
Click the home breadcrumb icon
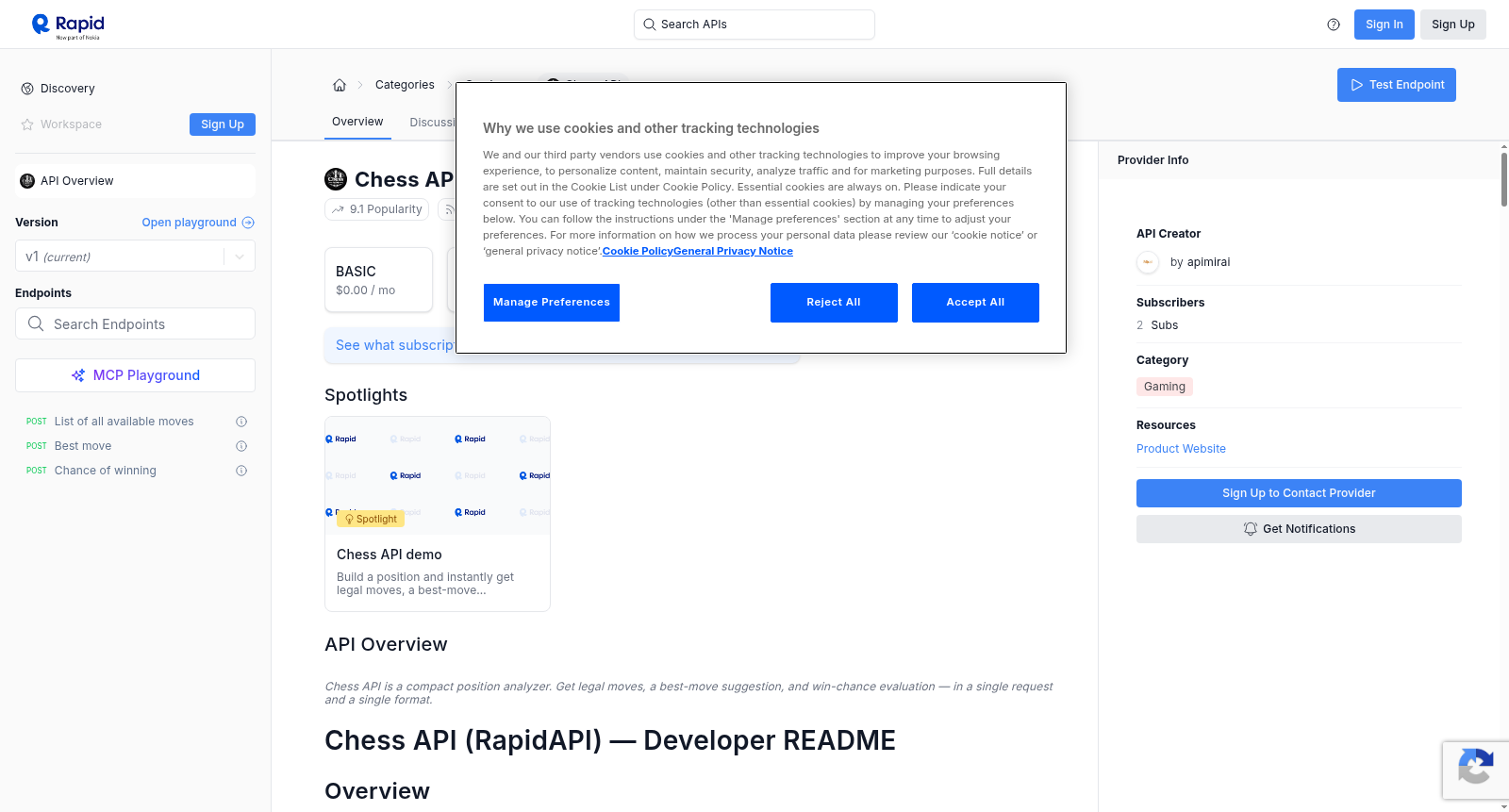(340, 85)
